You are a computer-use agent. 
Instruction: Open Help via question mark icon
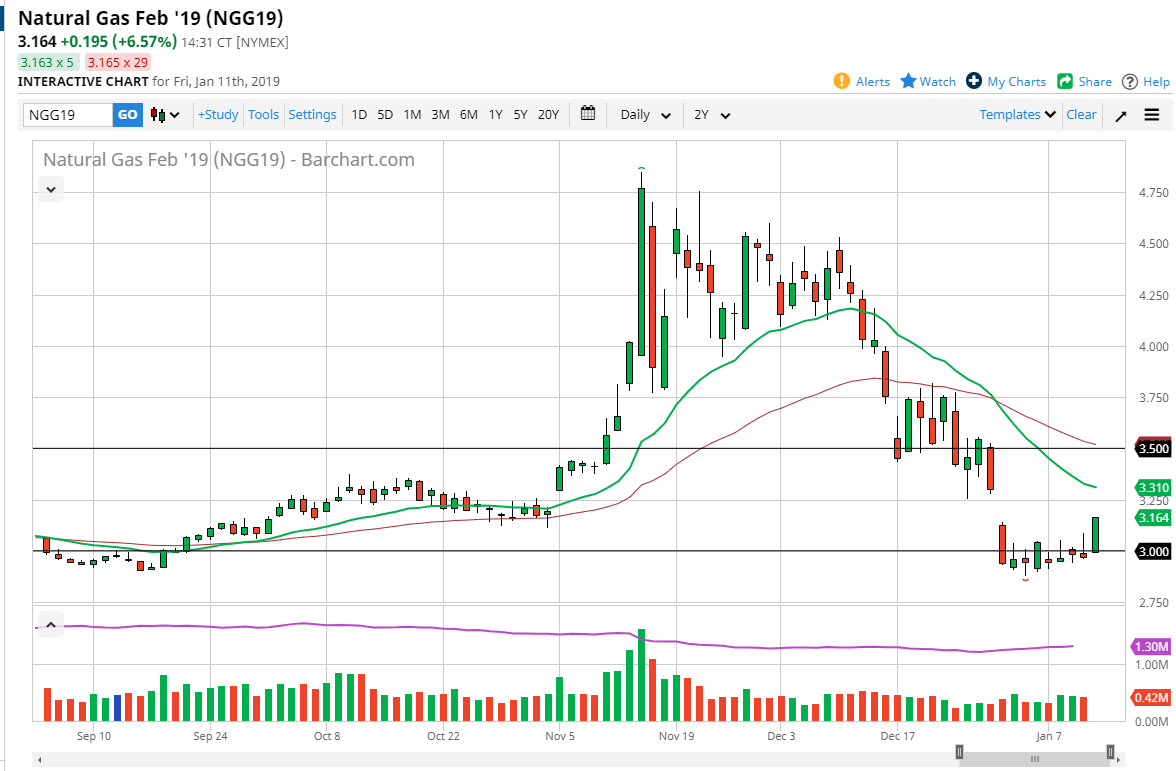click(1130, 82)
